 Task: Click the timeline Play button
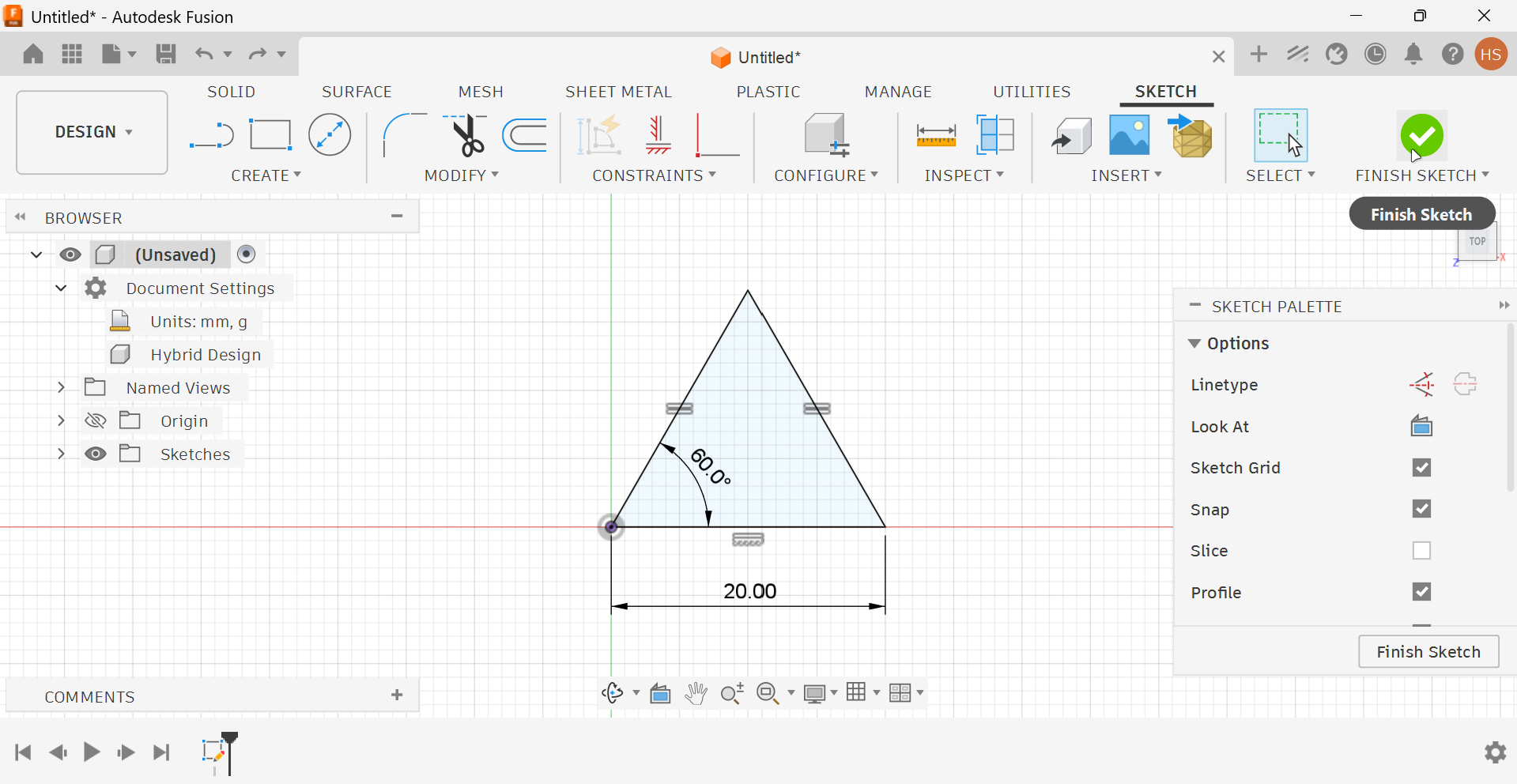click(x=92, y=752)
